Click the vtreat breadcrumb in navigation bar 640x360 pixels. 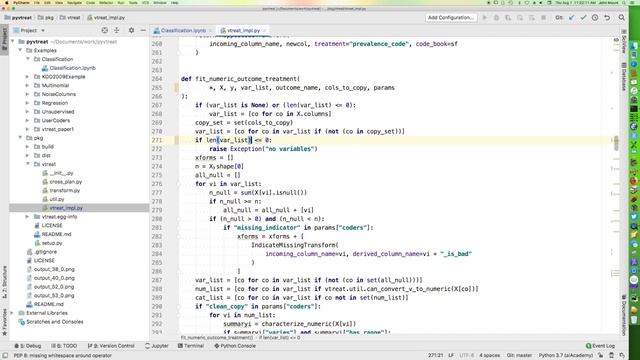(x=70, y=18)
